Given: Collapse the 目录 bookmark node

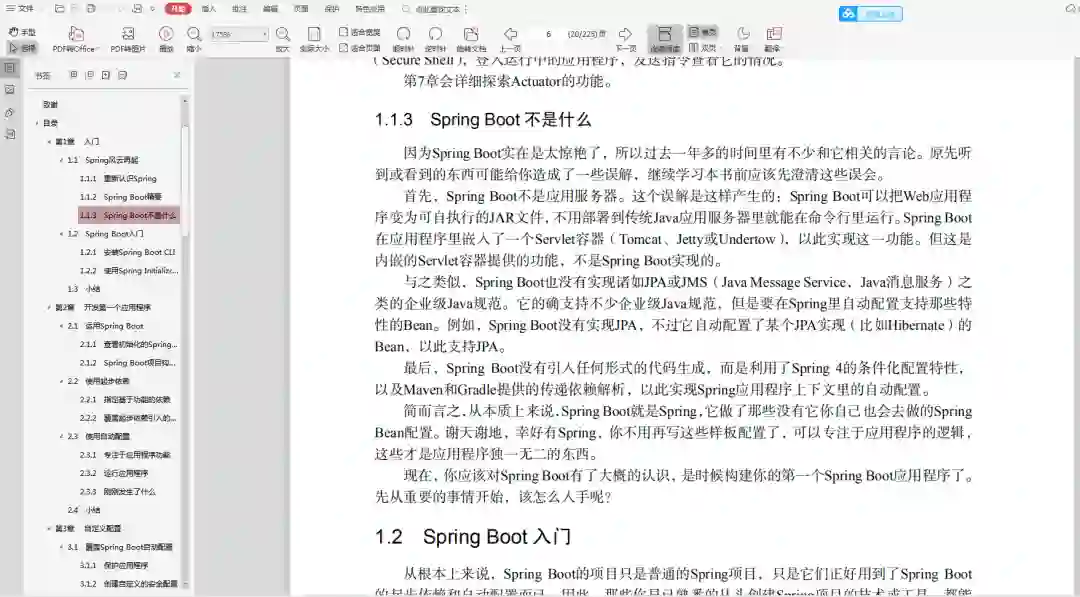Looking at the screenshot, I should click(x=37, y=123).
